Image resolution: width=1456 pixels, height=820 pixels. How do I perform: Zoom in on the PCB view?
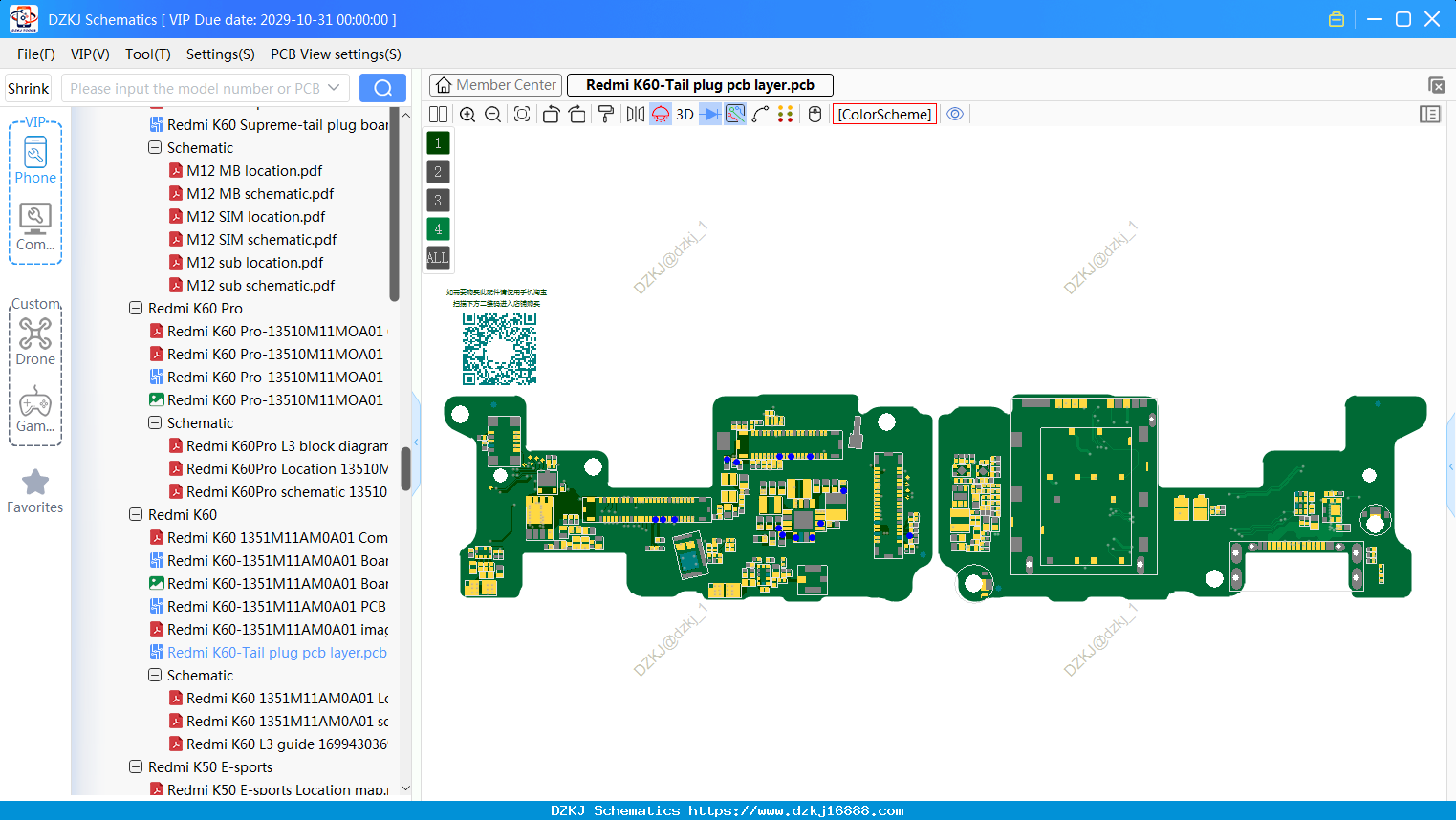(x=467, y=115)
